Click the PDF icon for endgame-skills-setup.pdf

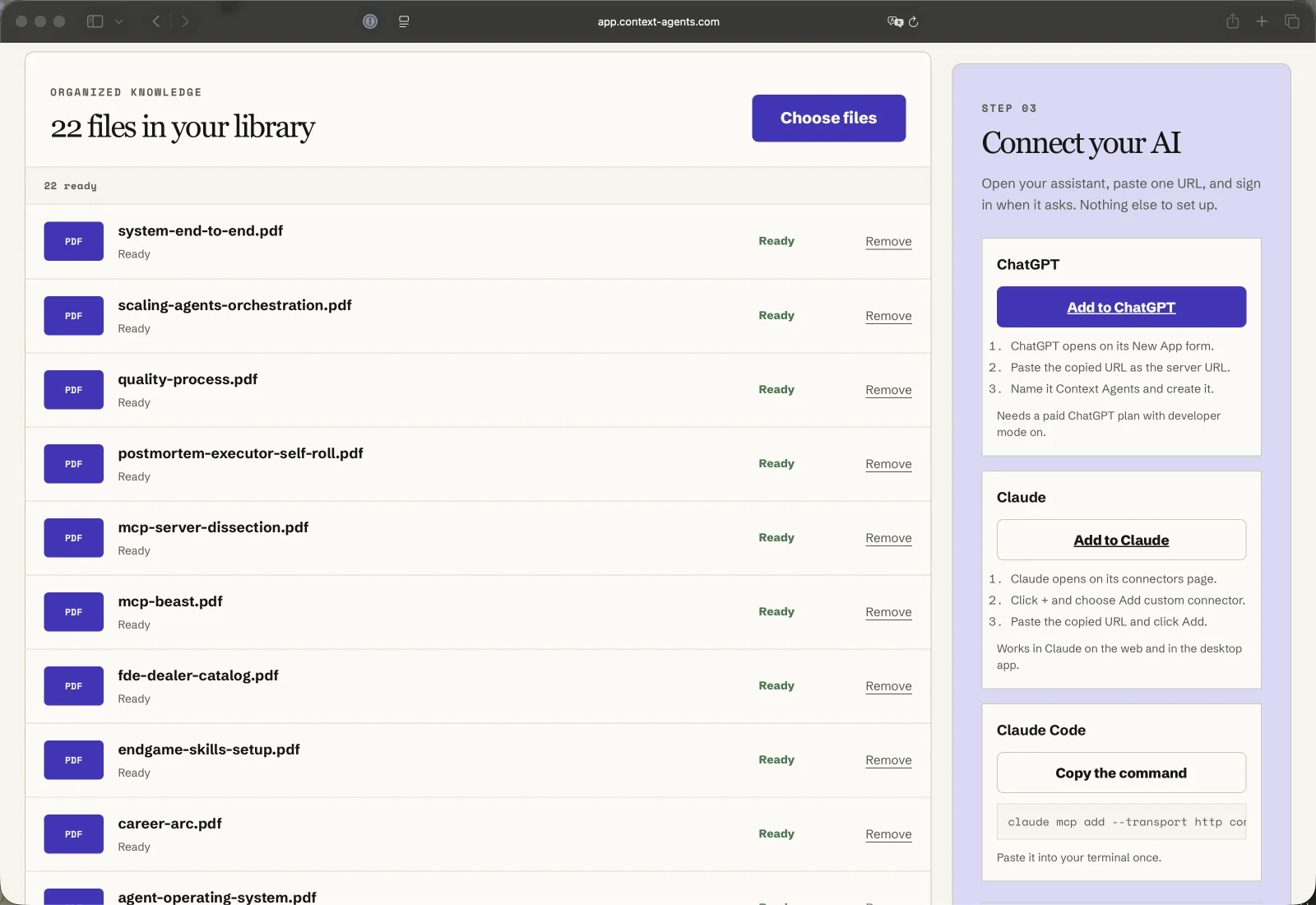74,760
